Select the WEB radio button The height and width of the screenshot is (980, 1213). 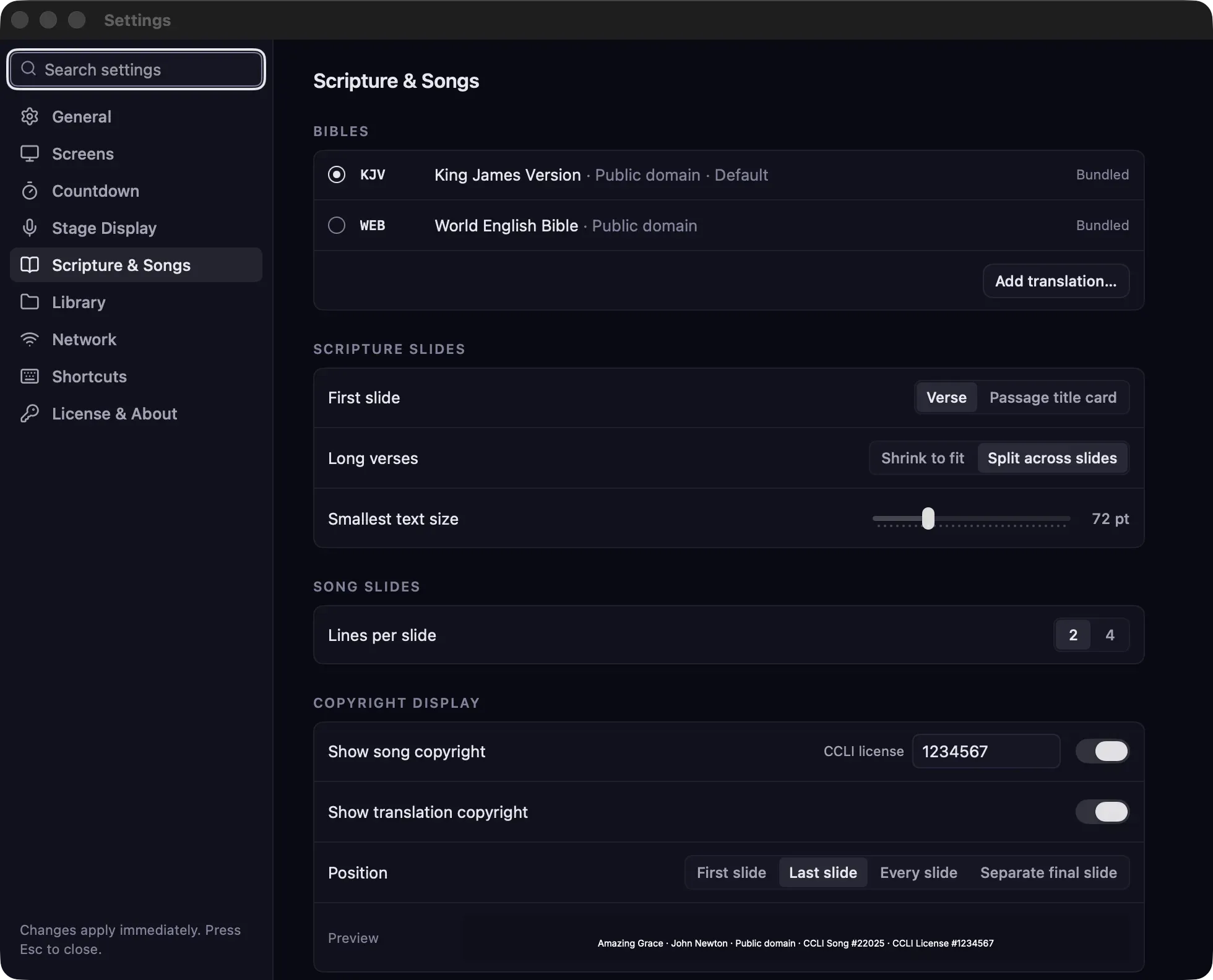[x=337, y=225]
